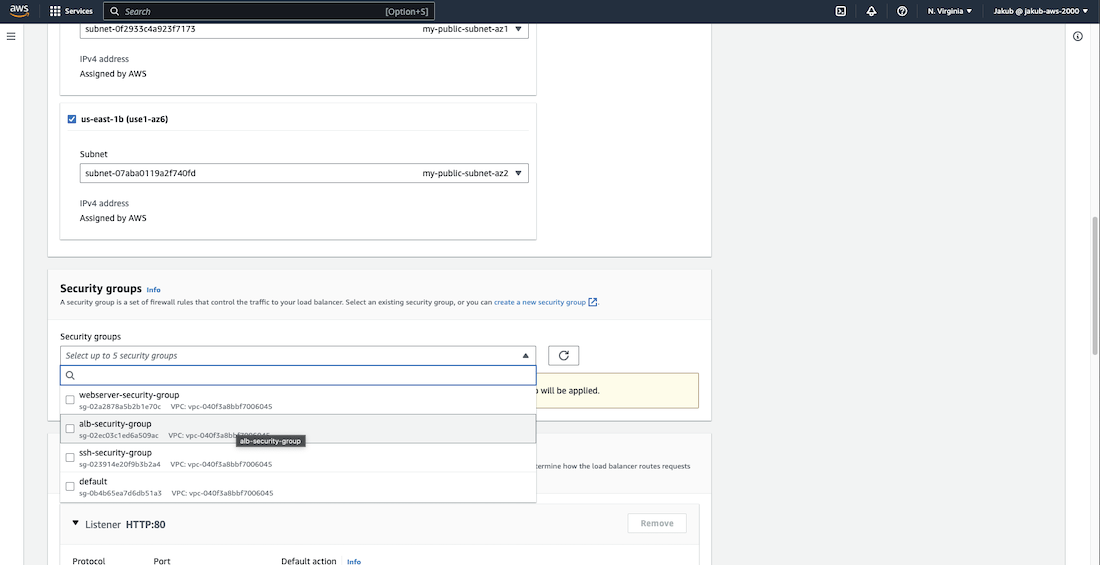Screen dimensions: 1100x565
Task: Tick the default security group checkbox
Action: point(70,487)
